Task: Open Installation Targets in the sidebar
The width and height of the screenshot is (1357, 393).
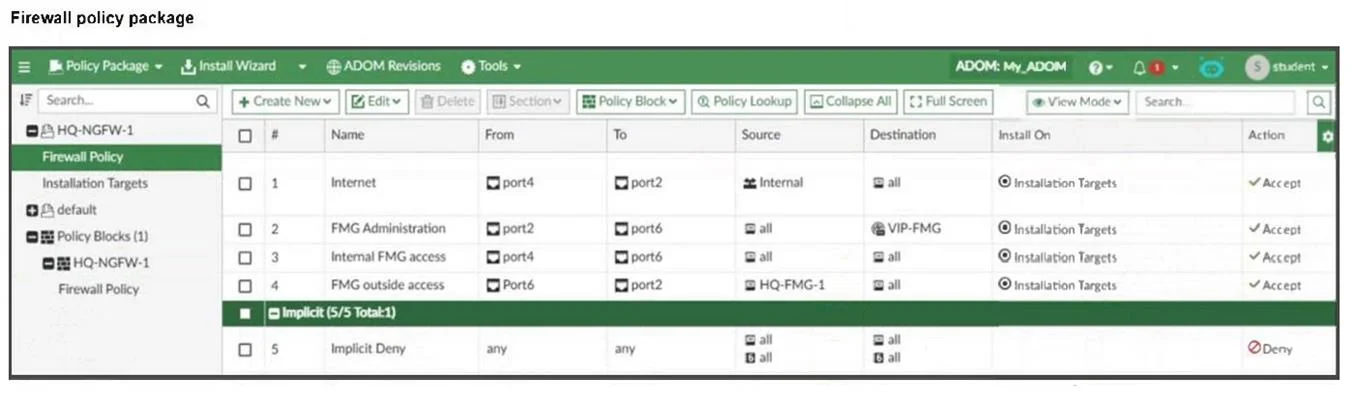Action: coord(95,183)
